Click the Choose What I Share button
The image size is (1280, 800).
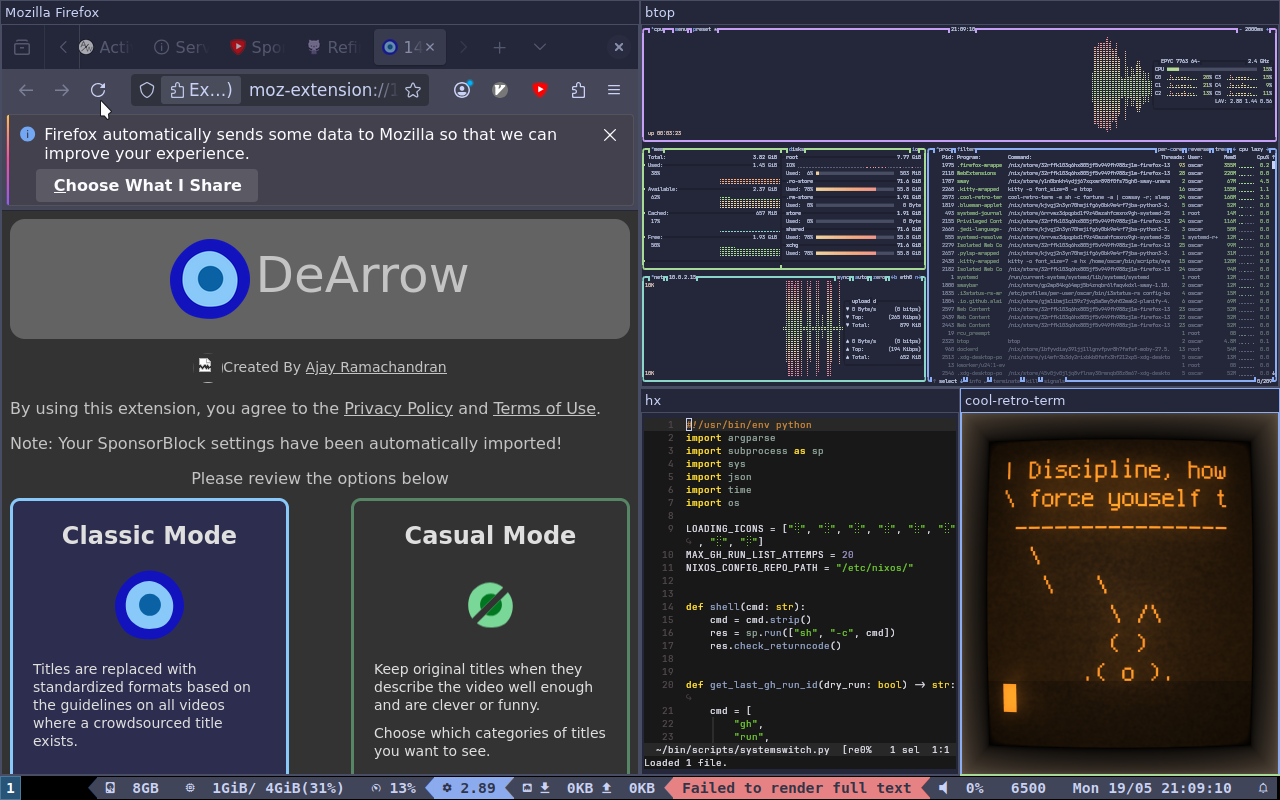(x=147, y=185)
